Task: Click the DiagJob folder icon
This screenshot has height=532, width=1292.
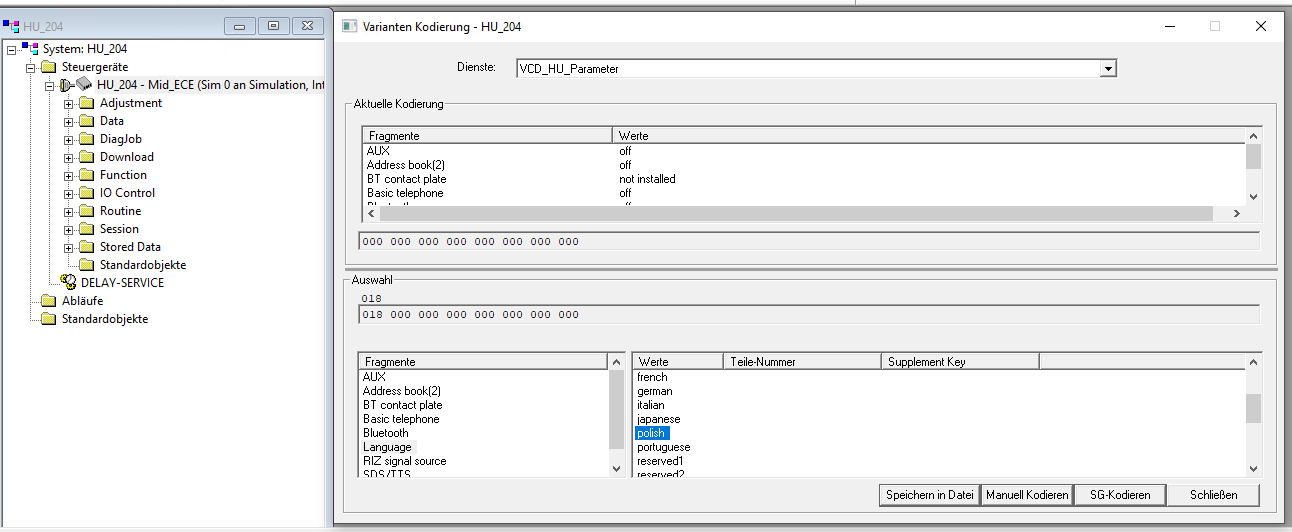Action: pos(85,139)
